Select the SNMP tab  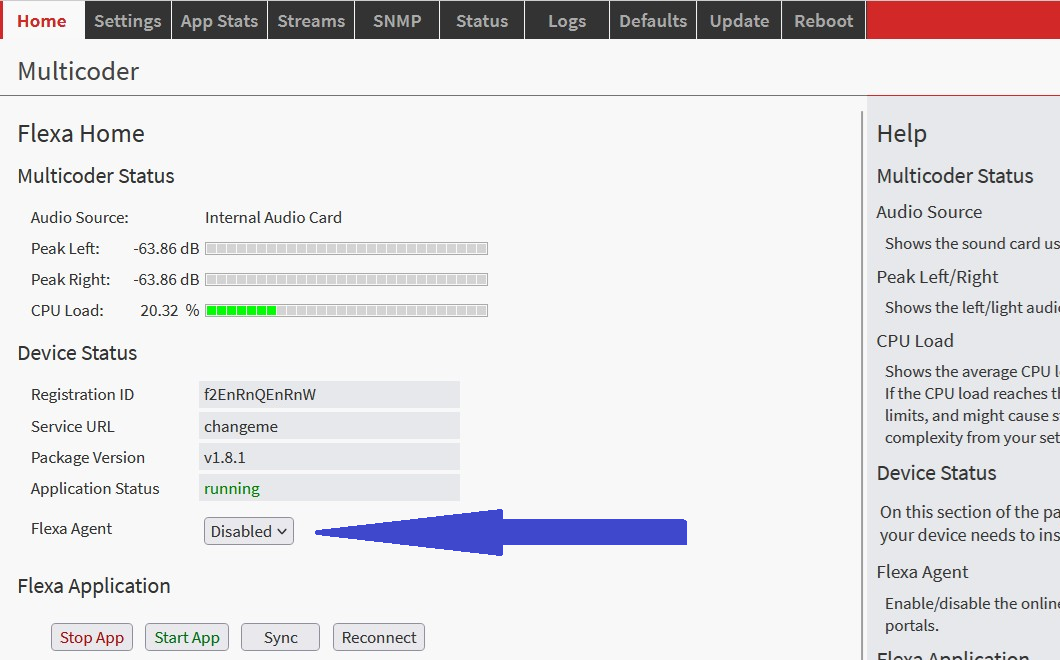click(x=397, y=20)
